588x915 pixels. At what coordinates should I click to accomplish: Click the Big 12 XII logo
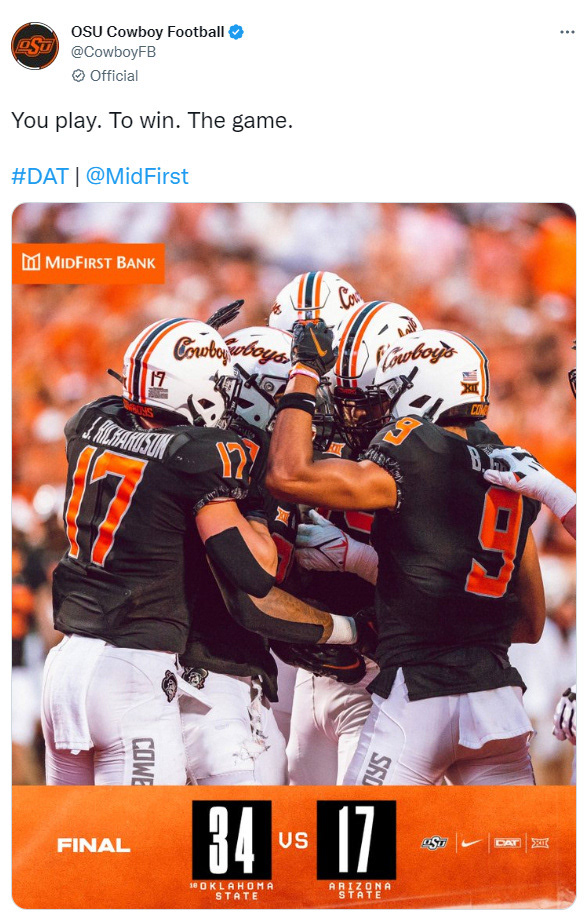[540, 843]
